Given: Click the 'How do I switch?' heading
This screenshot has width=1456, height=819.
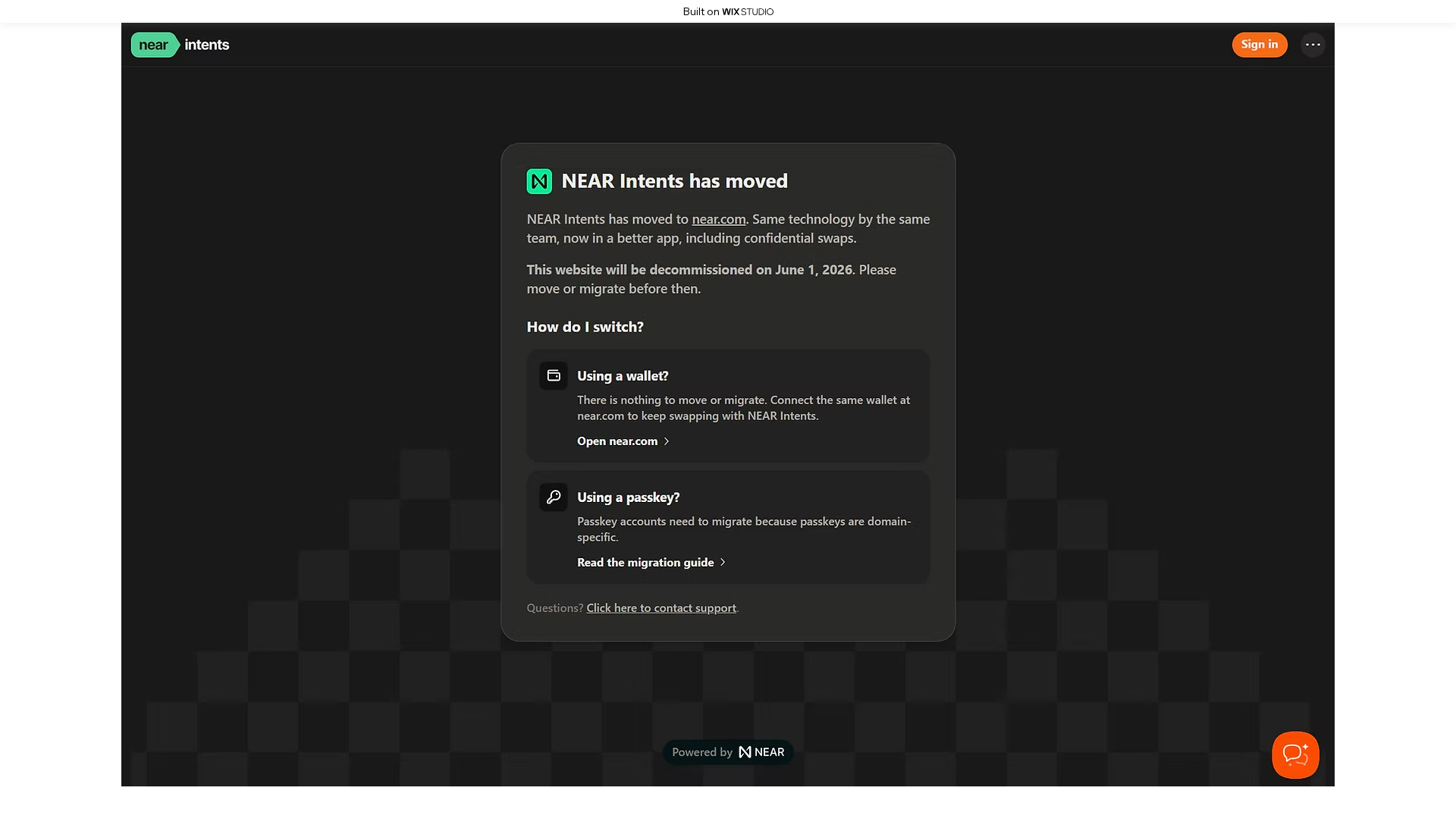Looking at the screenshot, I should (585, 327).
